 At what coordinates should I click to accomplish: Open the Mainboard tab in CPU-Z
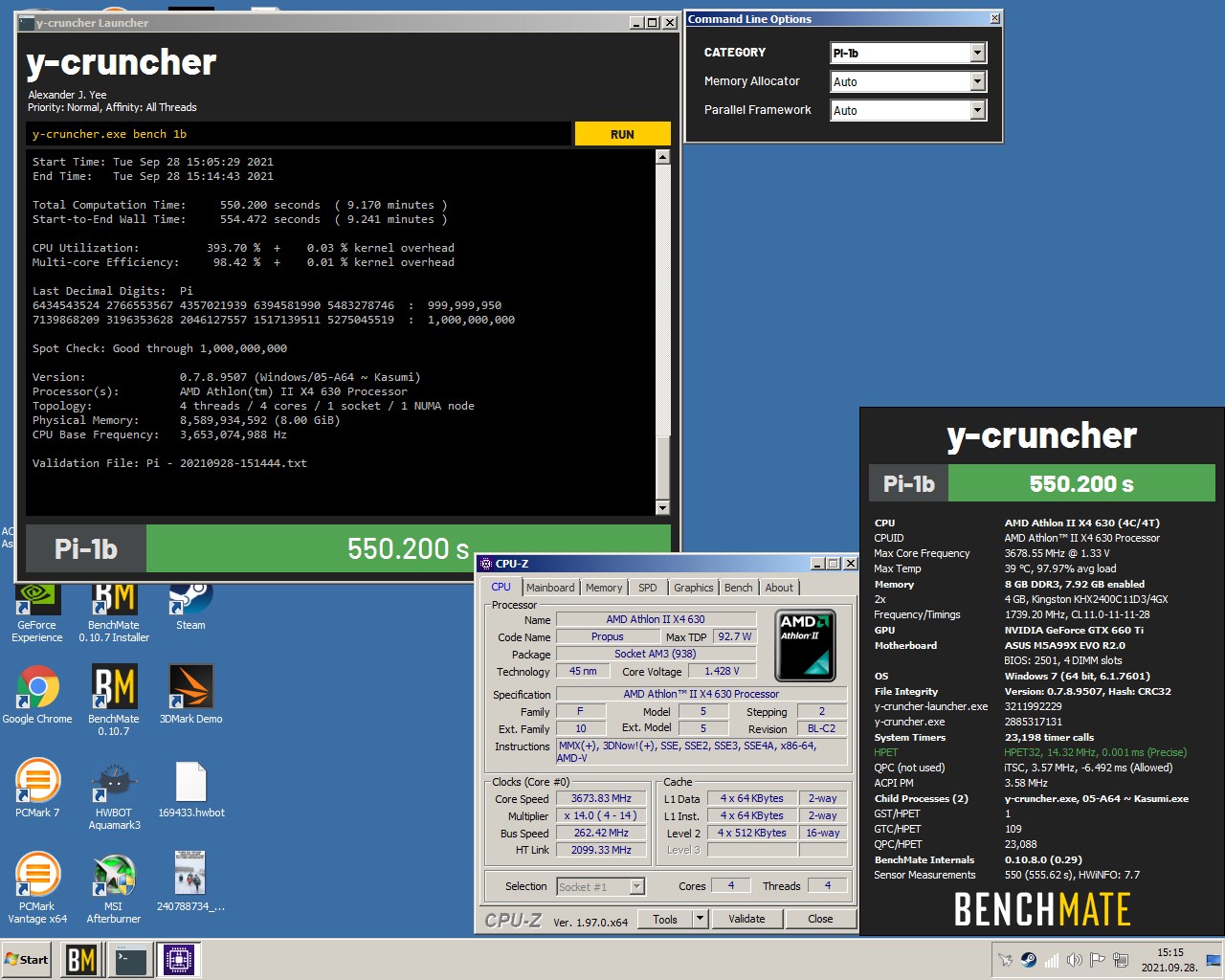pyautogui.click(x=550, y=588)
